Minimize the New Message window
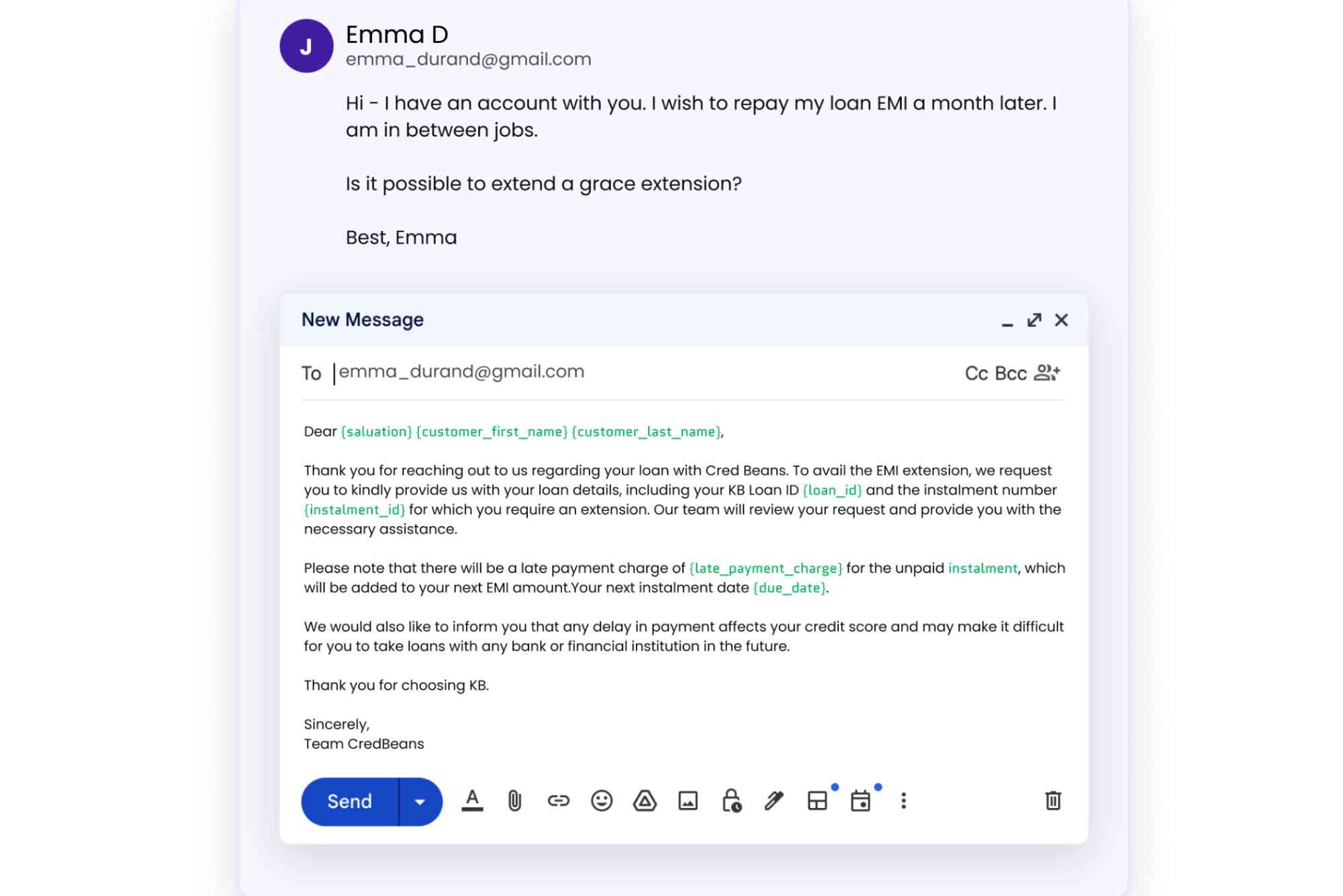This screenshot has width=1343, height=896. (x=1006, y=323)
